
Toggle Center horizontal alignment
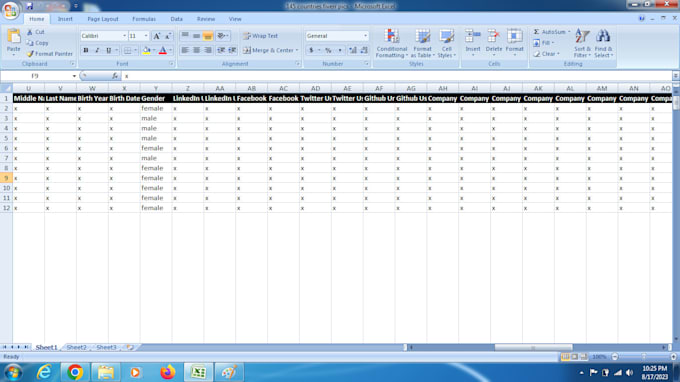[x=196, y=50]
